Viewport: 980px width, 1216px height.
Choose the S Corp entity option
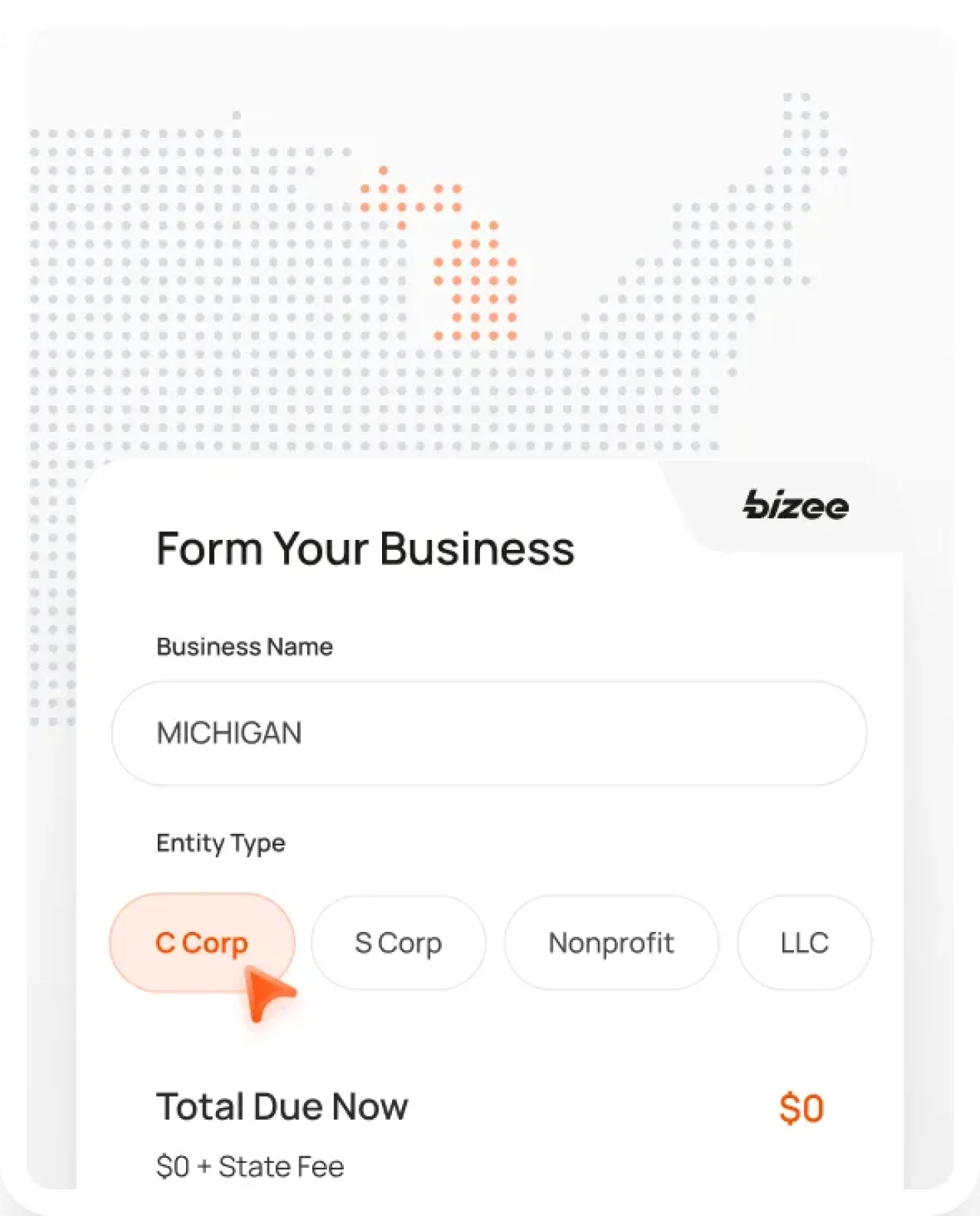pos(398,943)
